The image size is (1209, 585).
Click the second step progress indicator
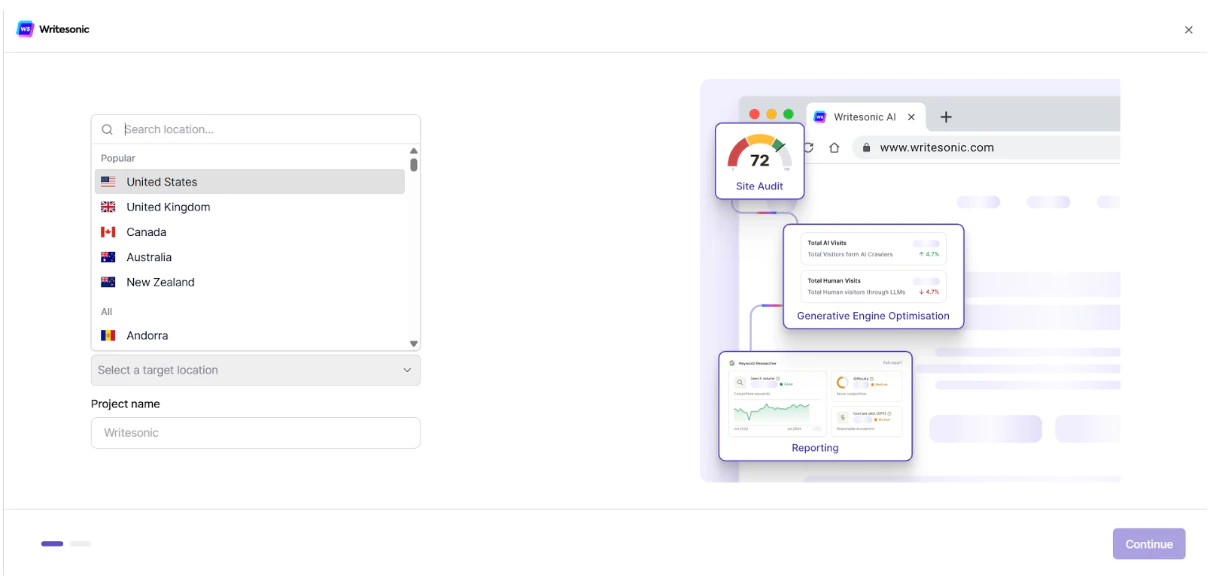tap(80, 544)
